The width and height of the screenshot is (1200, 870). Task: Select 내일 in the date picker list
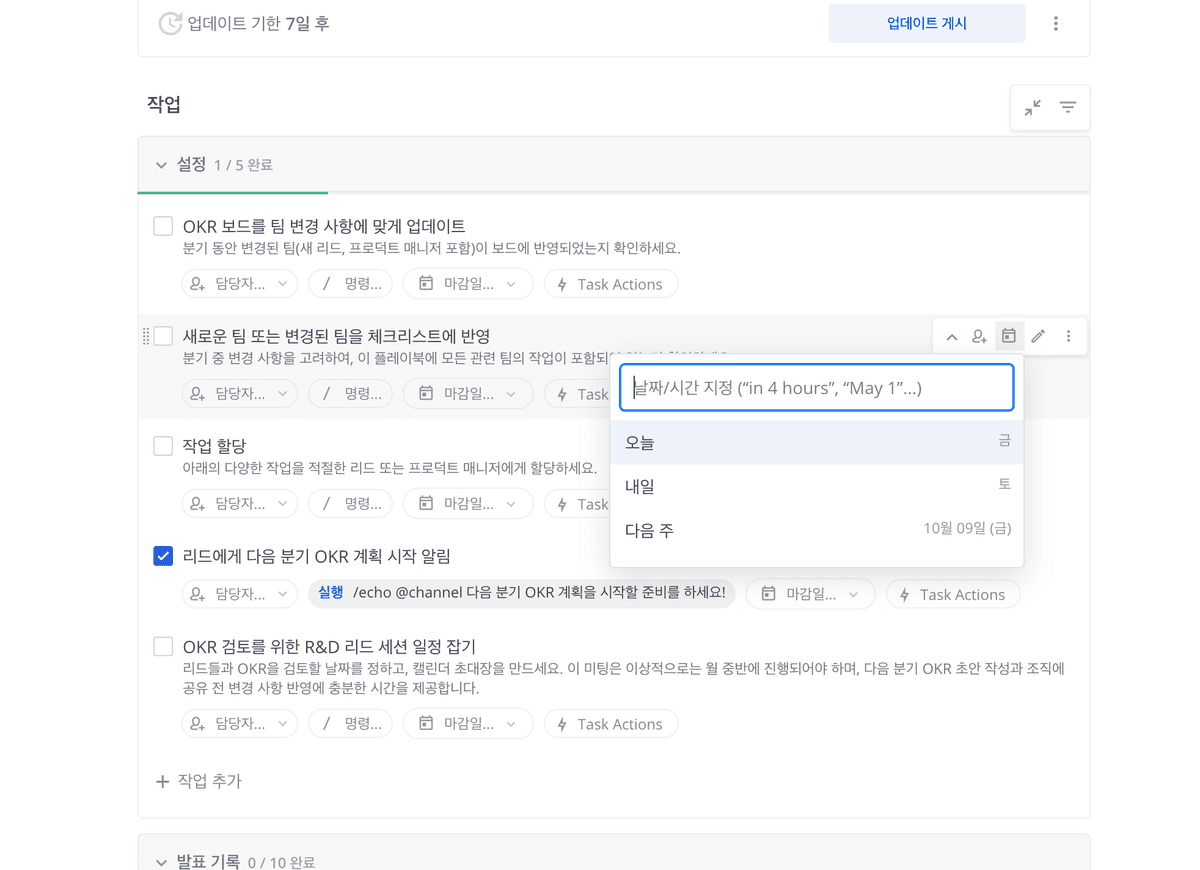click(x=817, y=486)
